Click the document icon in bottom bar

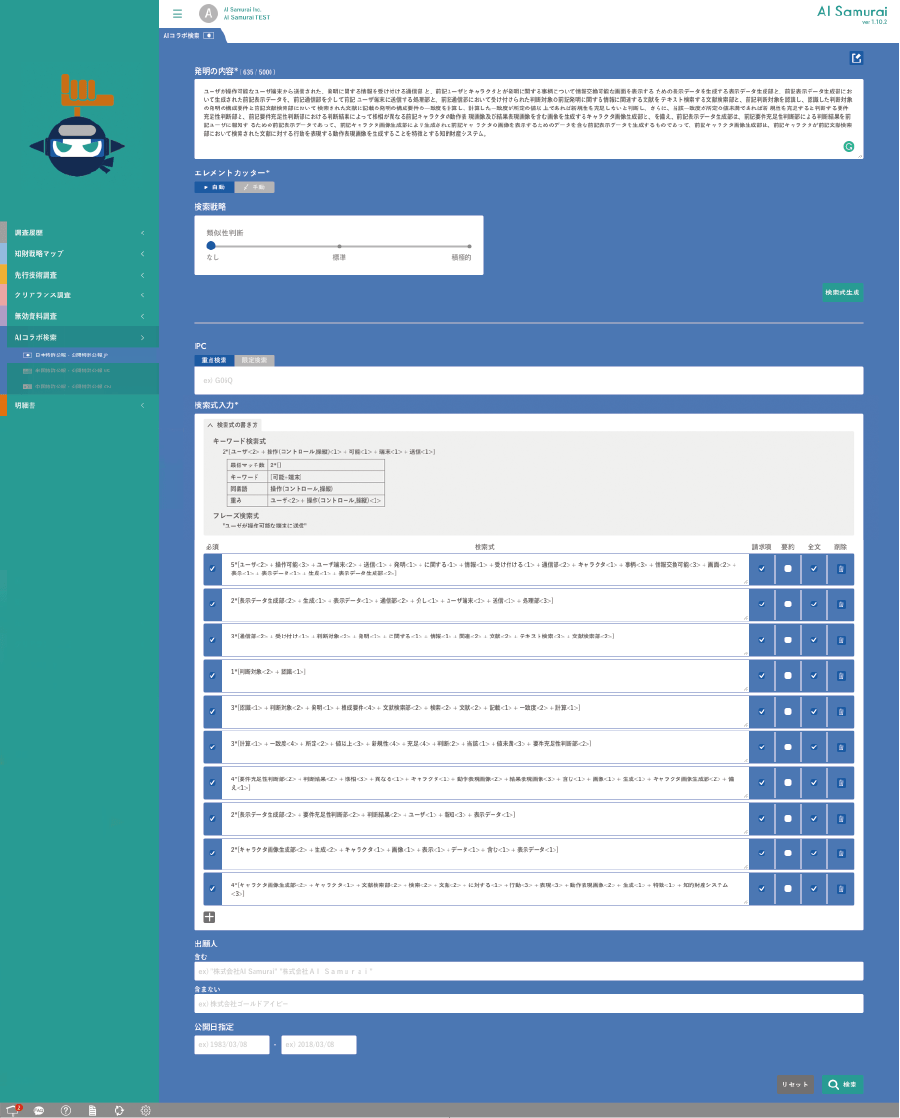pos(92,1110)
